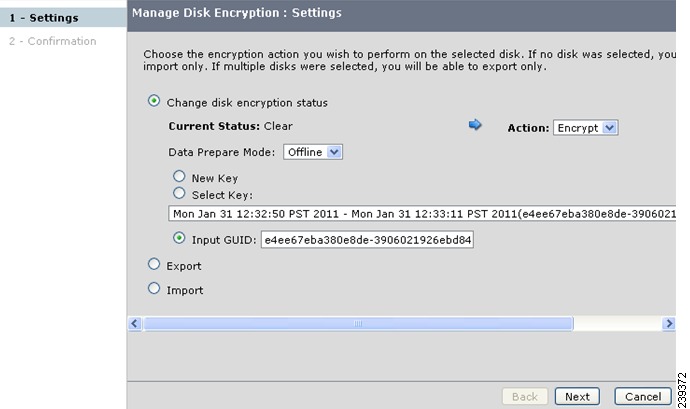Click the left scroll arrow icon
The image size is (690, 409).
pyautogui.click(x=135, y=324)
